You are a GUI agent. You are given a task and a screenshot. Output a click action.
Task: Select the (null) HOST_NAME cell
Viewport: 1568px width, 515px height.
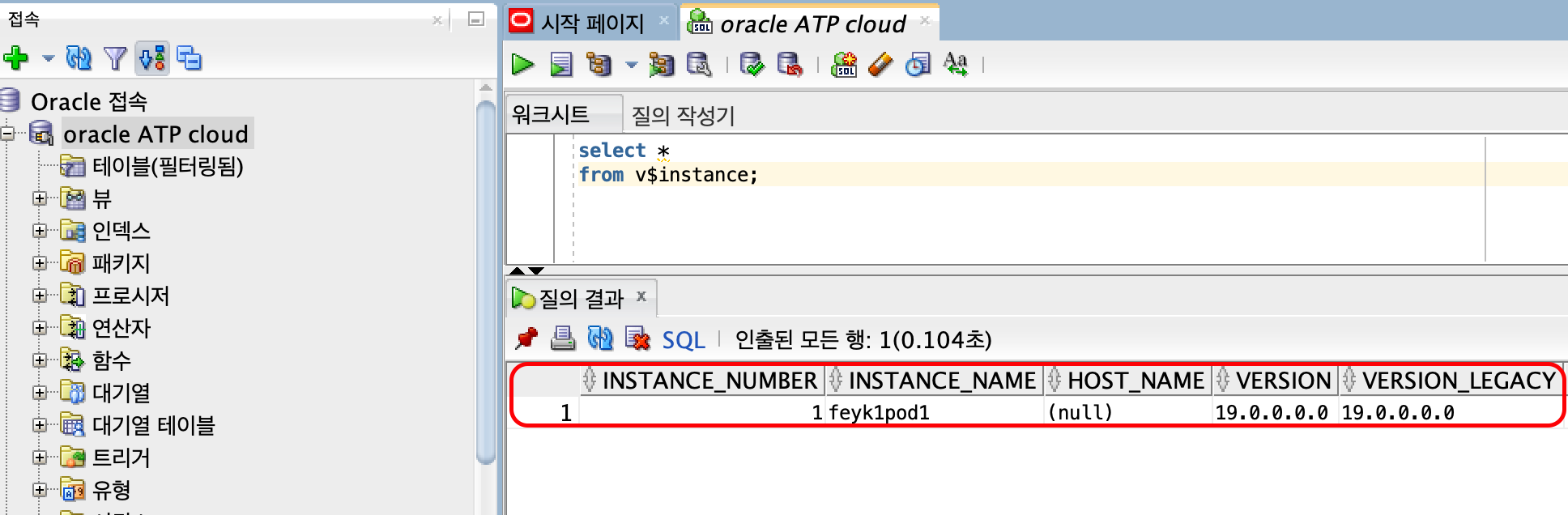click(1128, 412)
